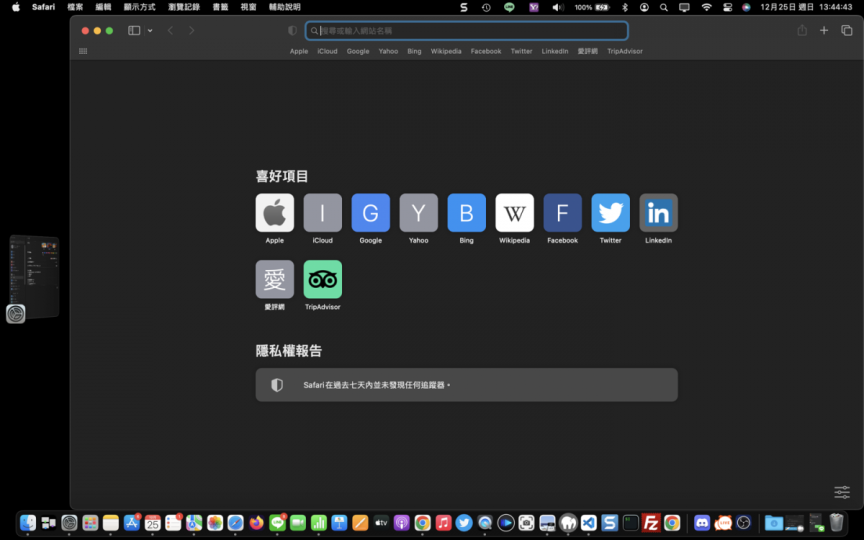
Task: Open Bluetooth status in menu bar
Action: pos(625,7)
